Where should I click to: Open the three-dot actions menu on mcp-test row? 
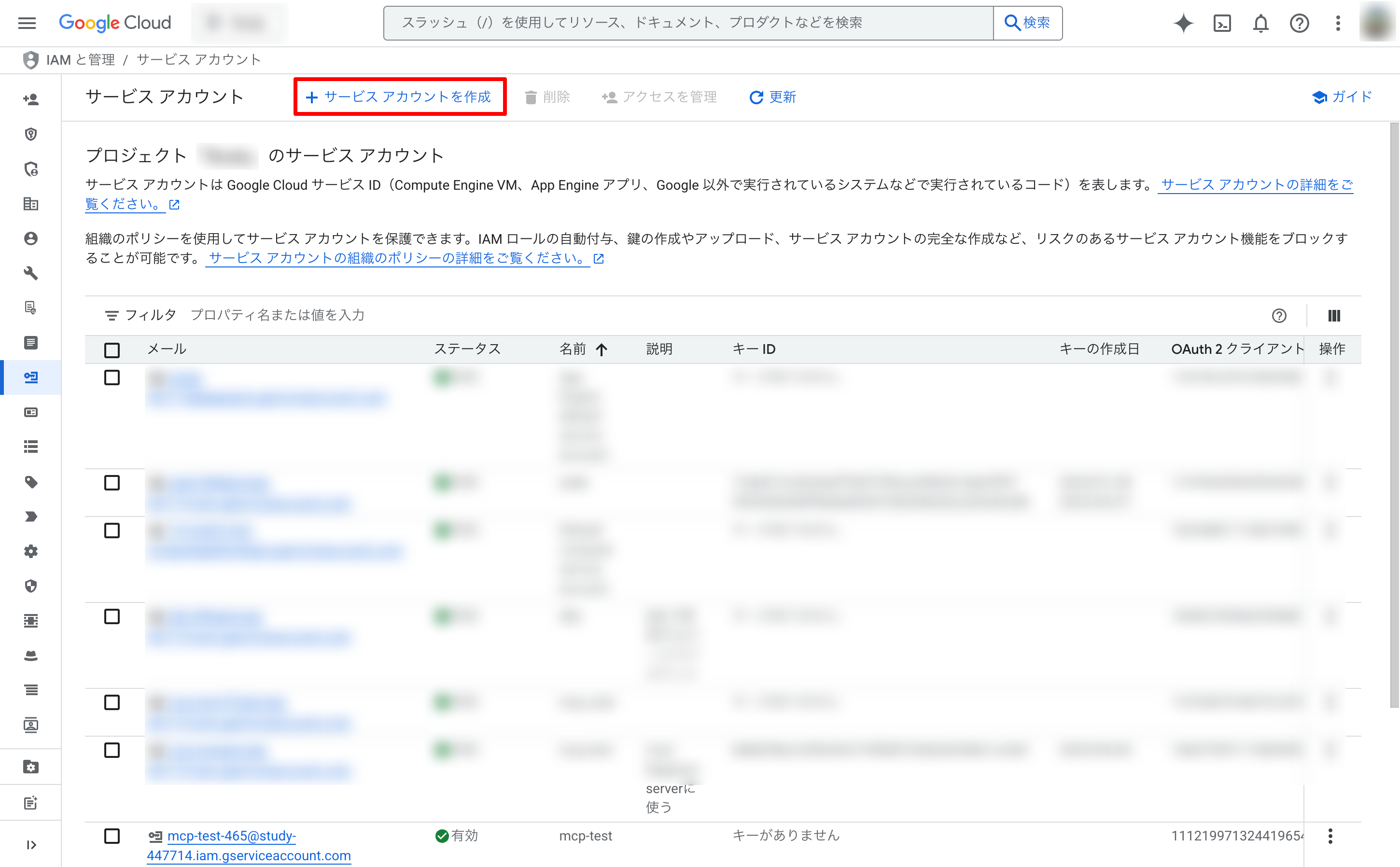point(1330,837)
